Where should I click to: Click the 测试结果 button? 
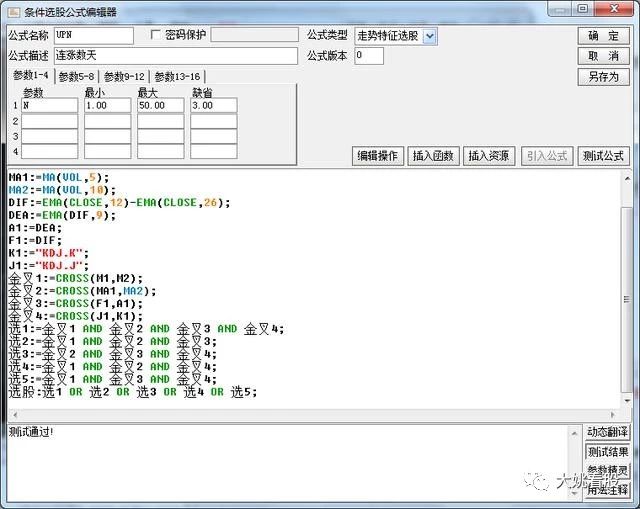click(x=607, y=451)
